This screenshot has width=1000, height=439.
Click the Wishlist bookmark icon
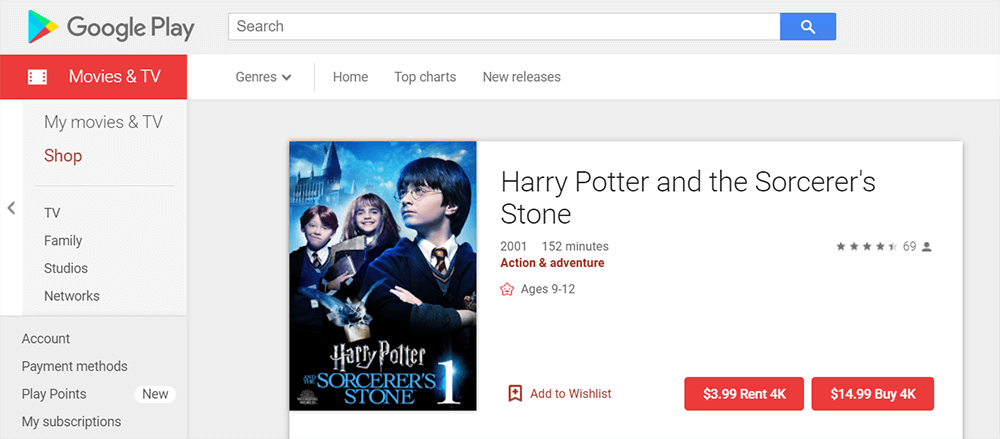[515, 394]
